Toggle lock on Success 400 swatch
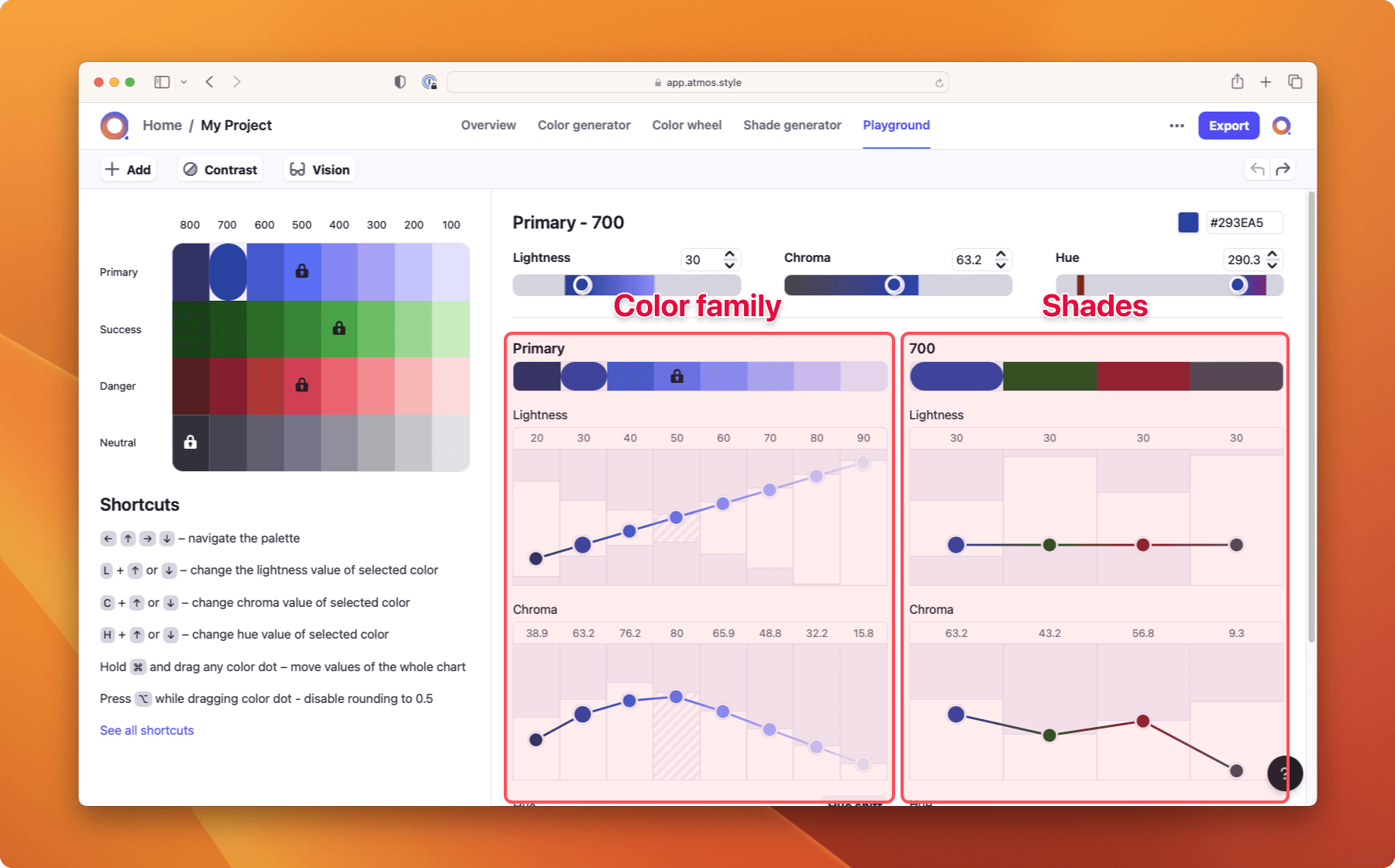1395x868 pixels. point(339,329)
